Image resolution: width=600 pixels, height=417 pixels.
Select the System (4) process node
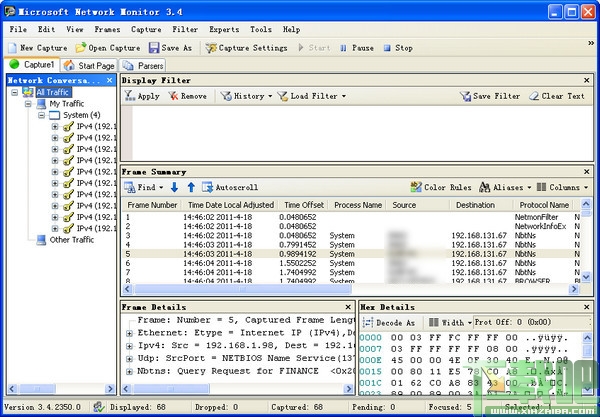coord(82,115)
